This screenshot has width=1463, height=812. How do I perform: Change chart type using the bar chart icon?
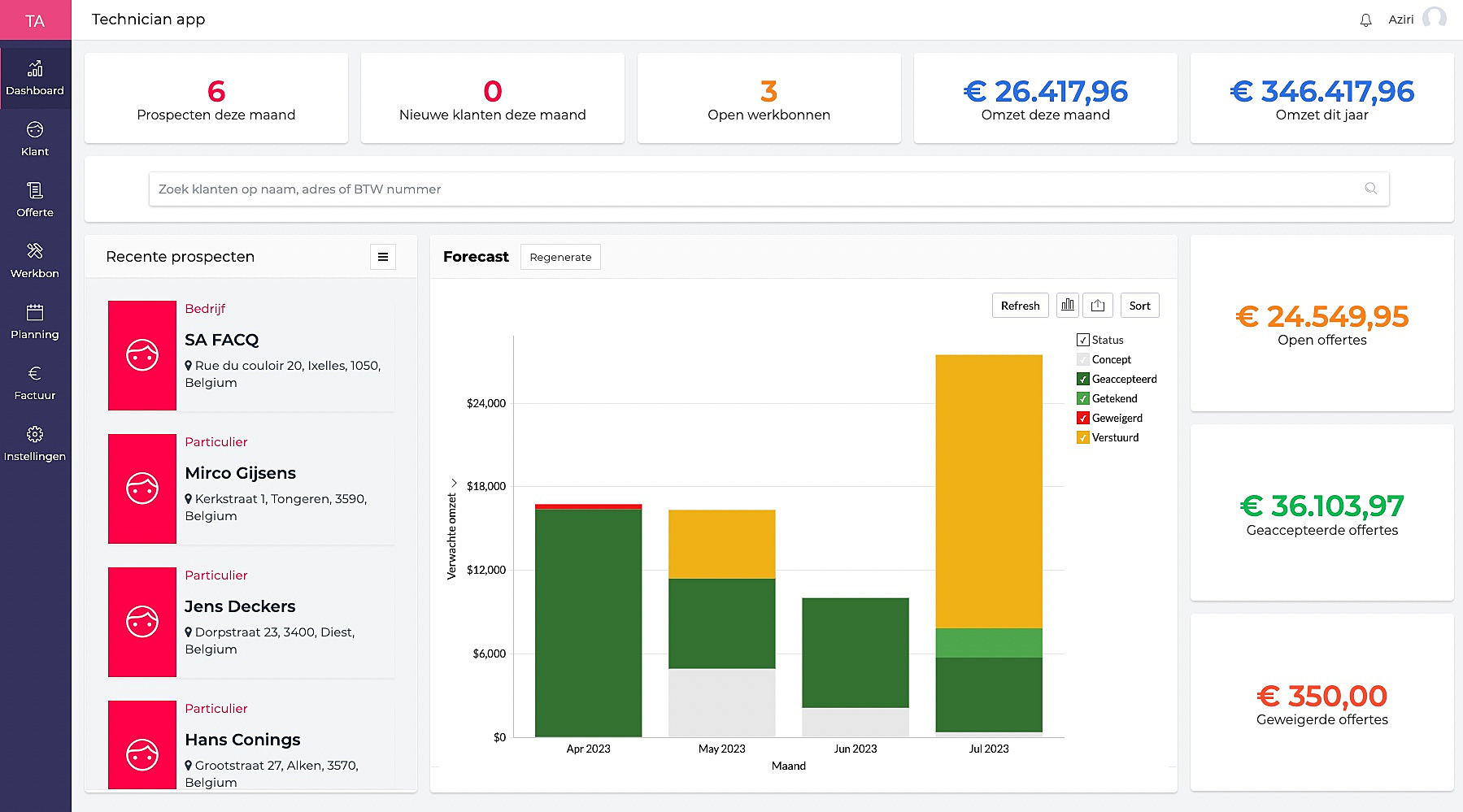[1067, 305]
